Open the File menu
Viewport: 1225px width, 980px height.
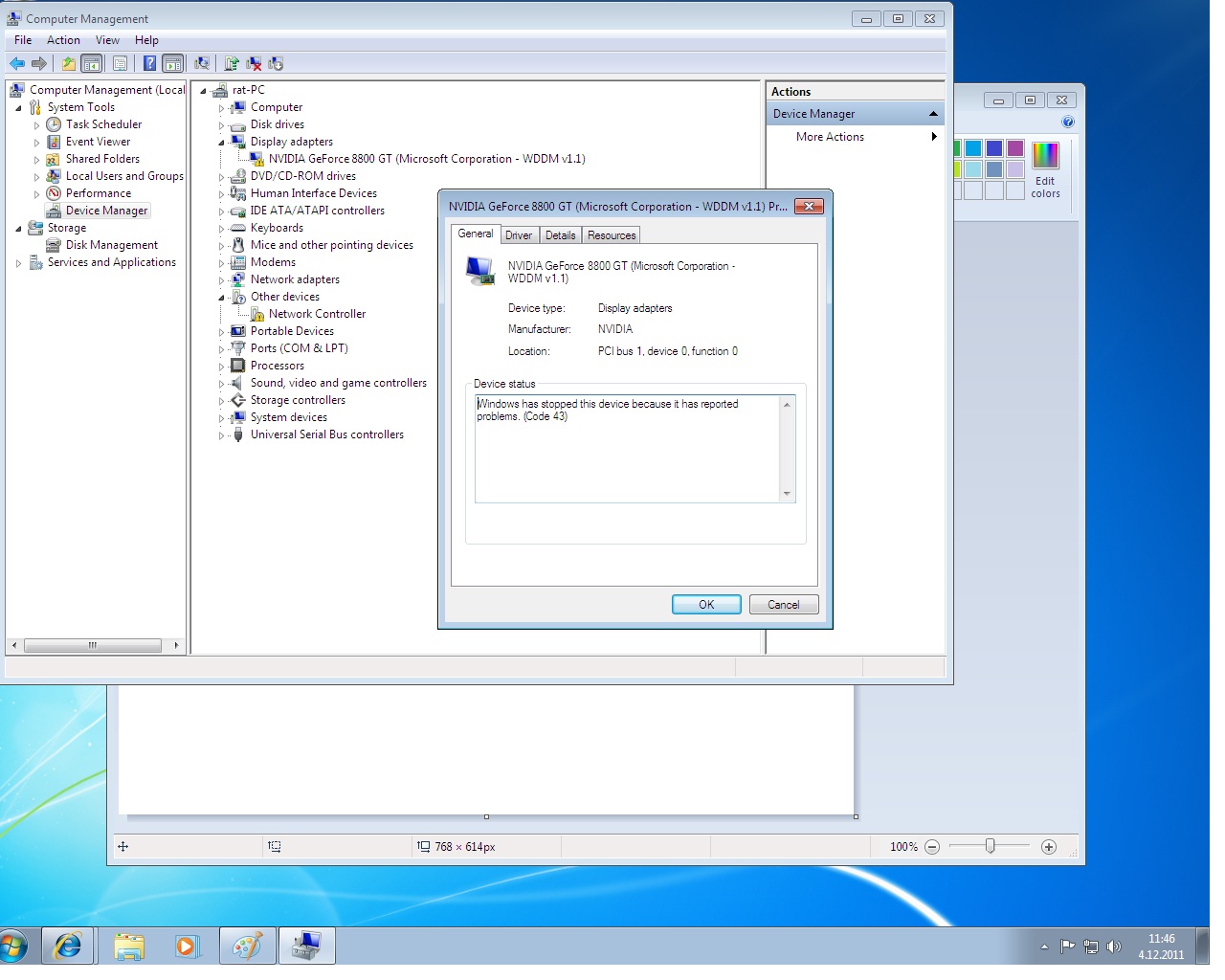click(x=23, y=40)
